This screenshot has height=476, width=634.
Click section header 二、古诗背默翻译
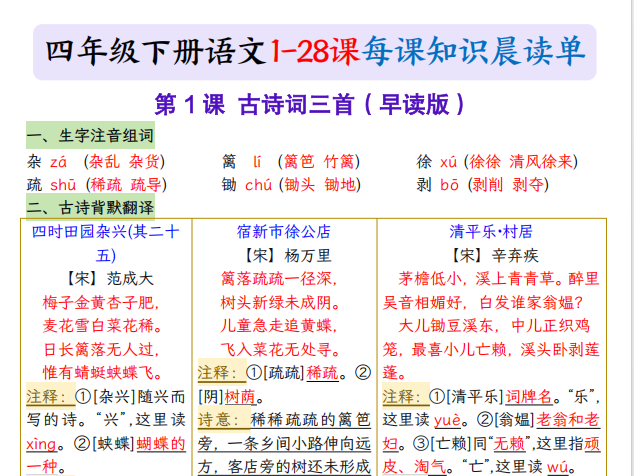[x=90, y=208]
